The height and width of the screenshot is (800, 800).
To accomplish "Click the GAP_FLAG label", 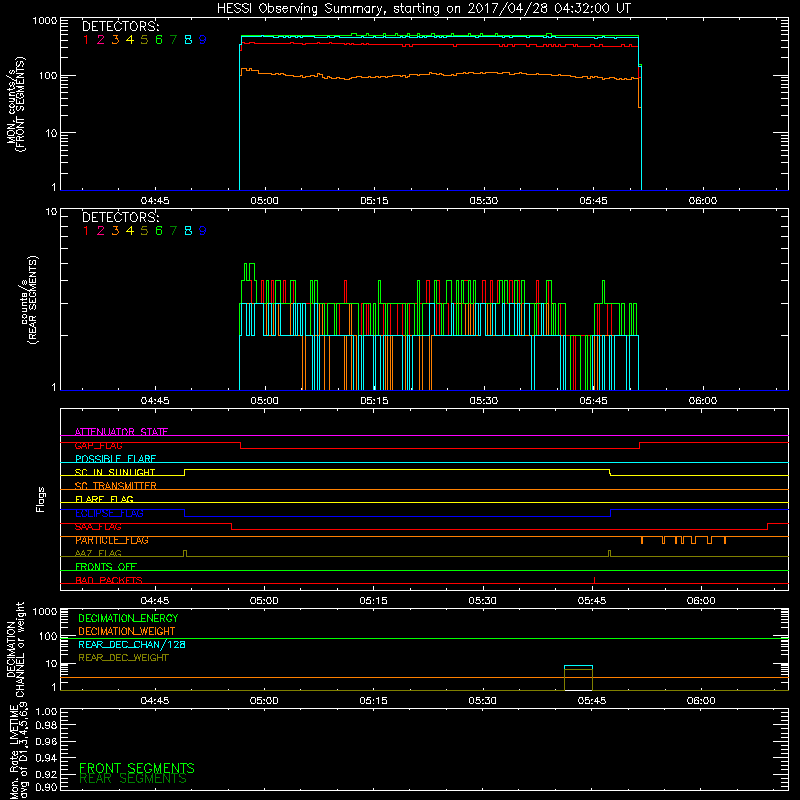I will [98, 445].
